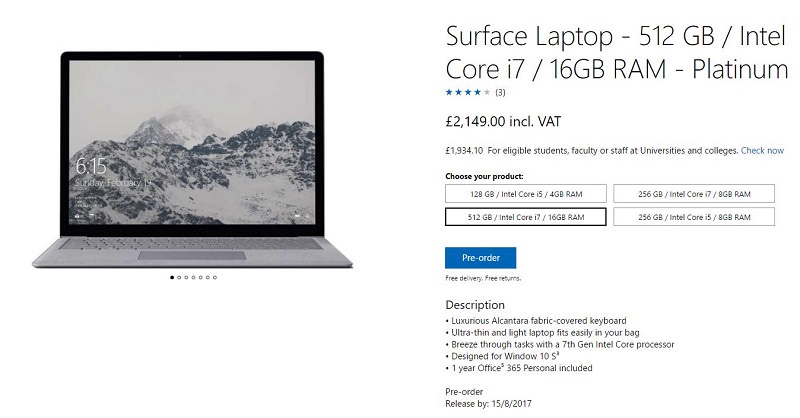Select the last carousel dot indicator
This screenshot has height=418, width=800.
pyautogui.click(x=215, y=277)
